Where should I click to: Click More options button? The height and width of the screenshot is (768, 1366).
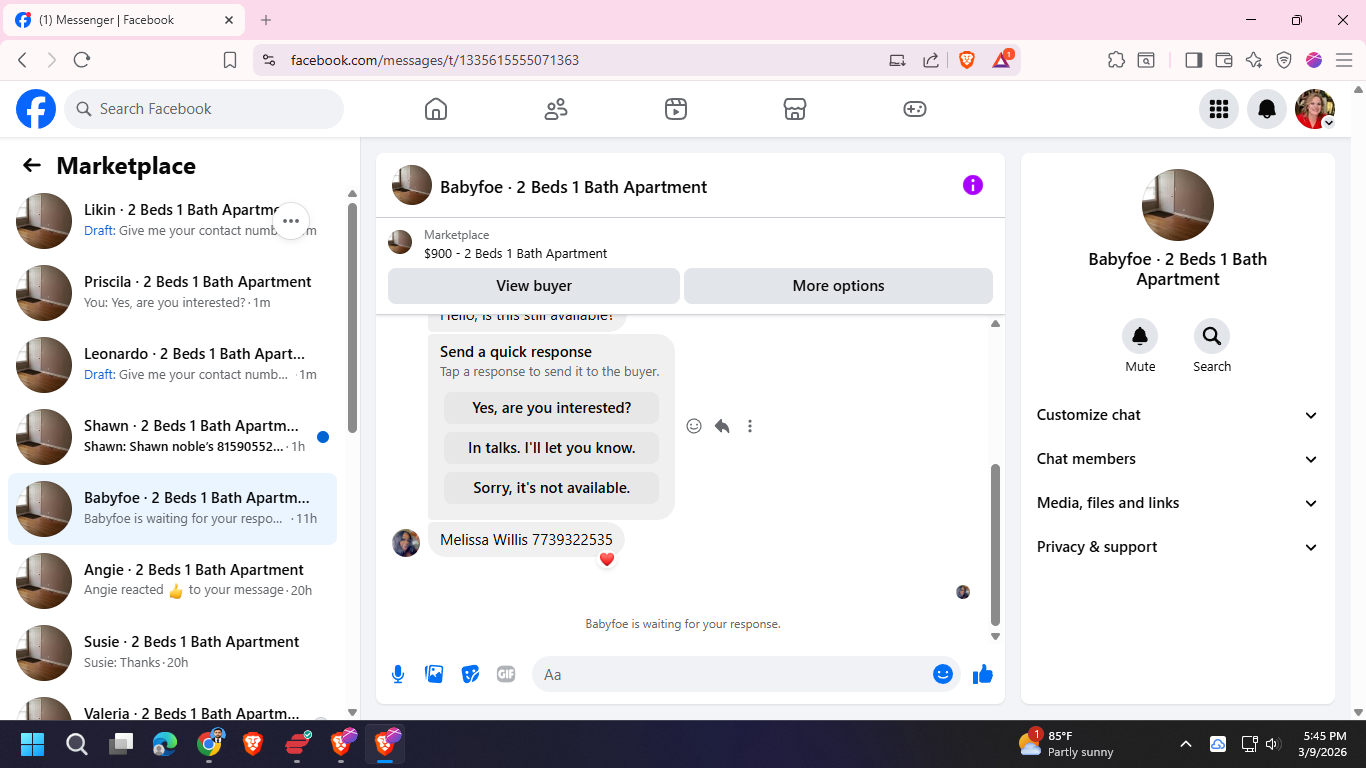[x=838, y=286]
